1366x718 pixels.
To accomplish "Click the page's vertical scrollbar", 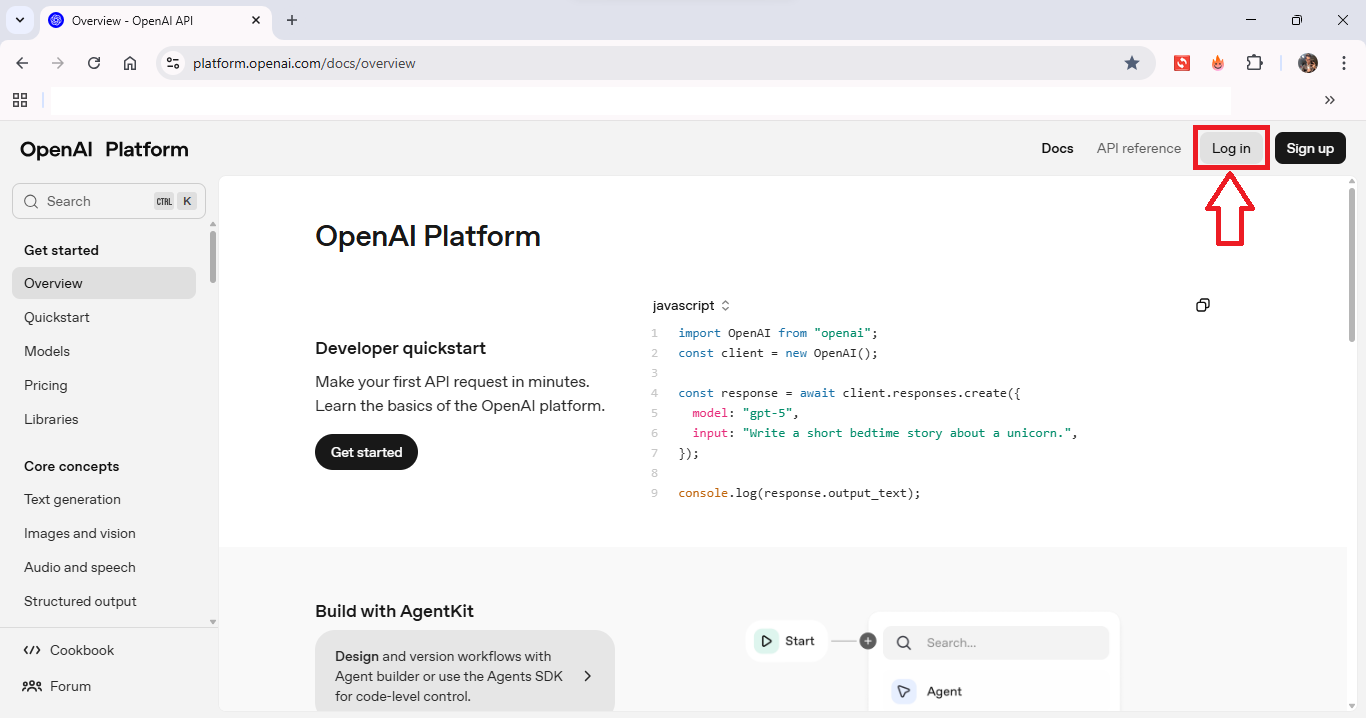I will [x=1352, y=265].
